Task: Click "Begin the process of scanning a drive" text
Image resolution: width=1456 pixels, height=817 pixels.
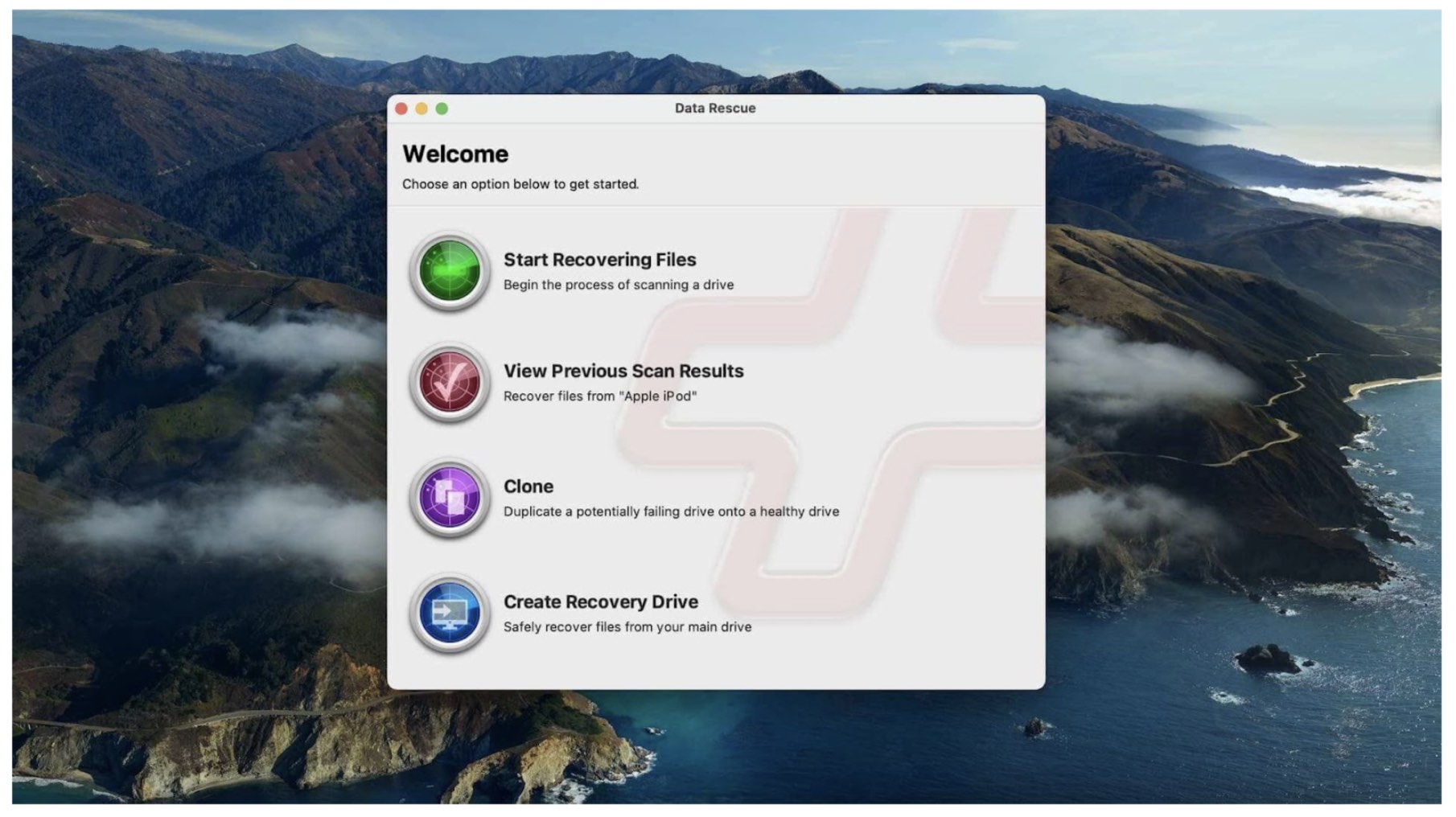Action: 619,285
